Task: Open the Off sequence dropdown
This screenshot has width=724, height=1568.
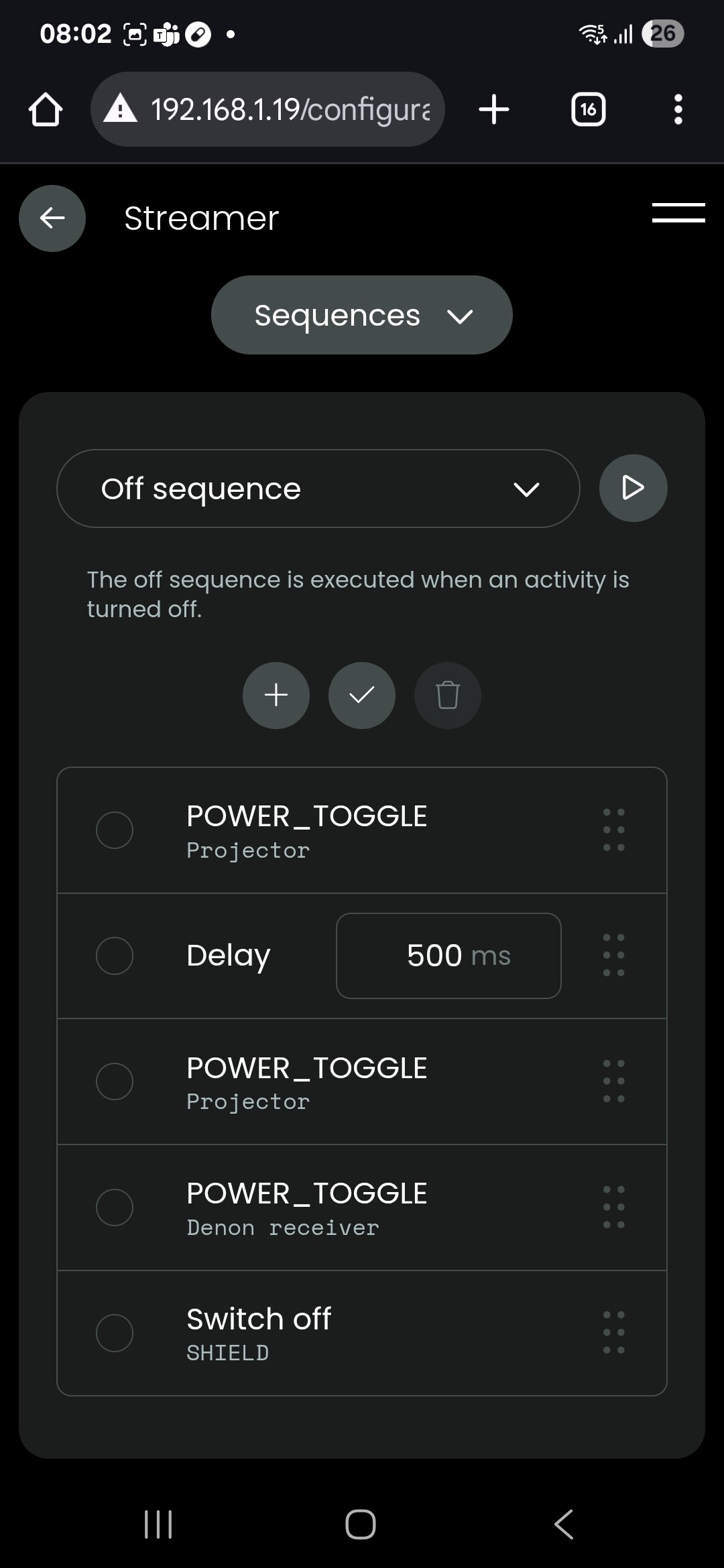Action: click(318, 488)
